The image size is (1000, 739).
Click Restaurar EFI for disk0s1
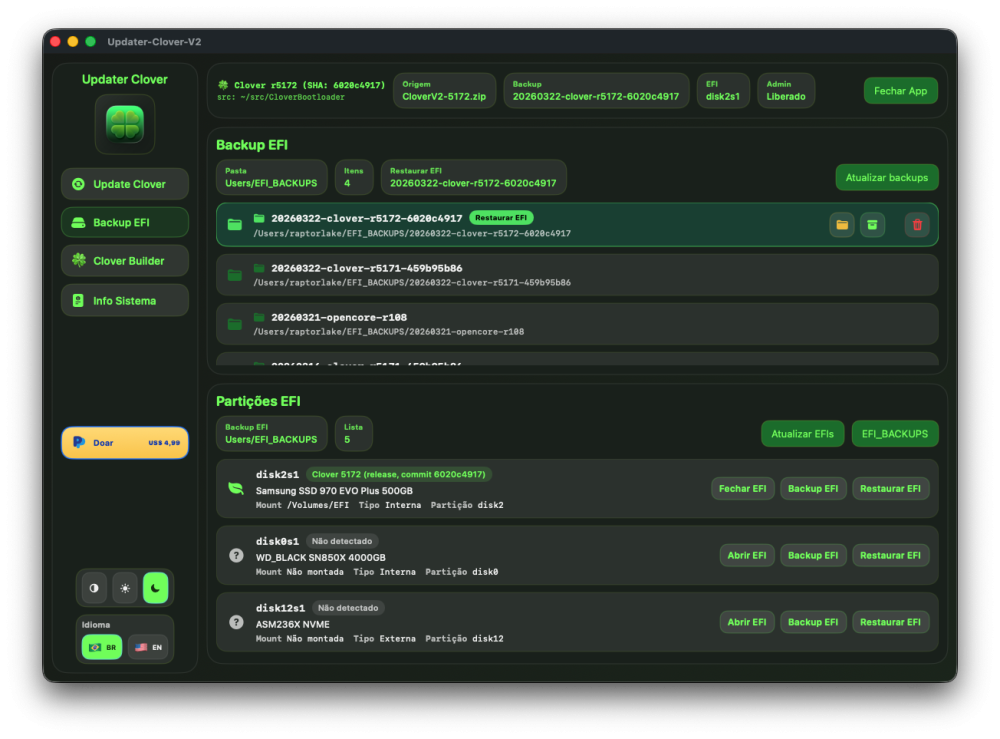890,555
